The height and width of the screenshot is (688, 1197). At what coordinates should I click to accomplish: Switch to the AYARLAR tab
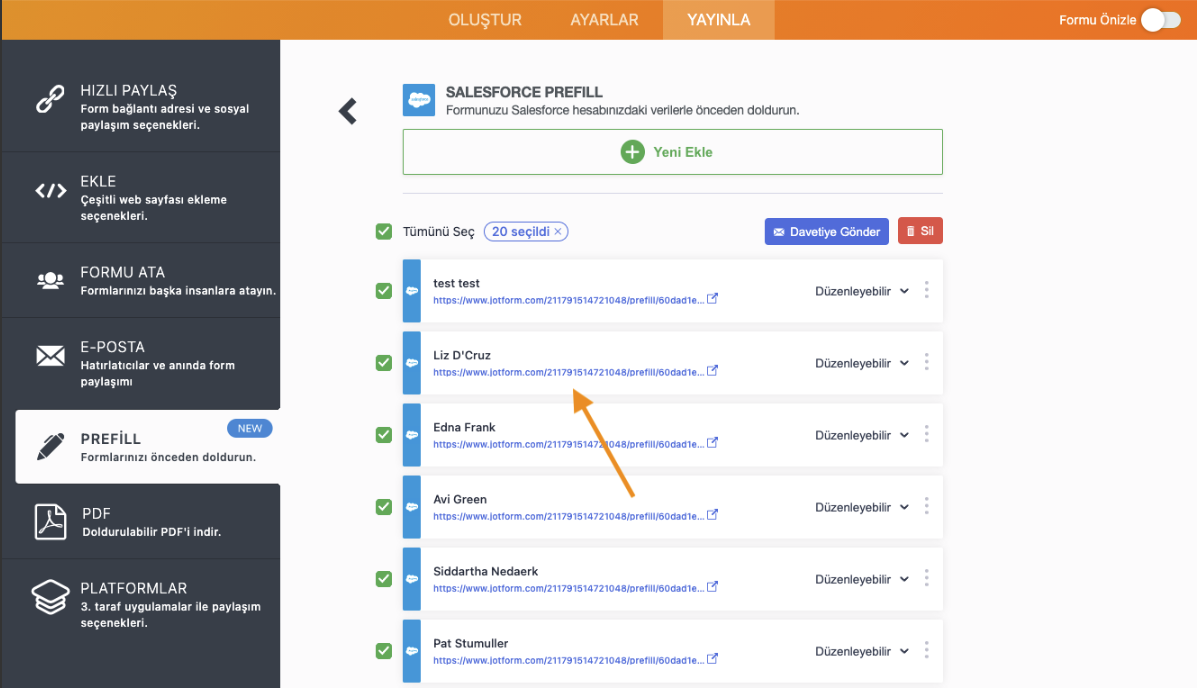click(605, 20)
